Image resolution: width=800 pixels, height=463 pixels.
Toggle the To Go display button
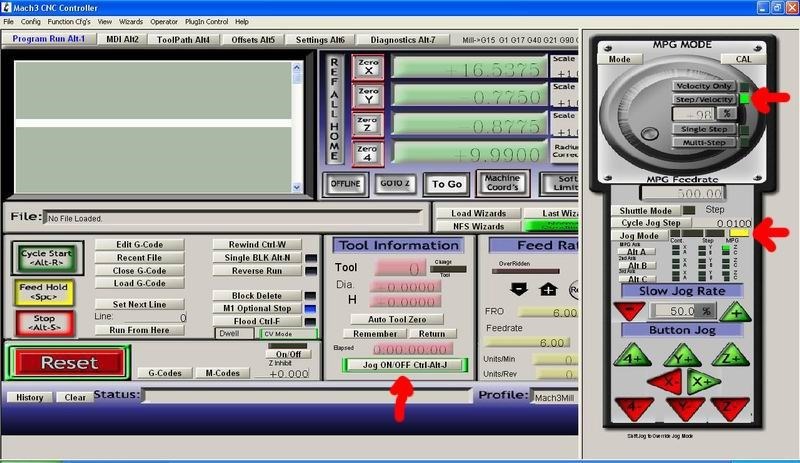(x=446, y=184)
